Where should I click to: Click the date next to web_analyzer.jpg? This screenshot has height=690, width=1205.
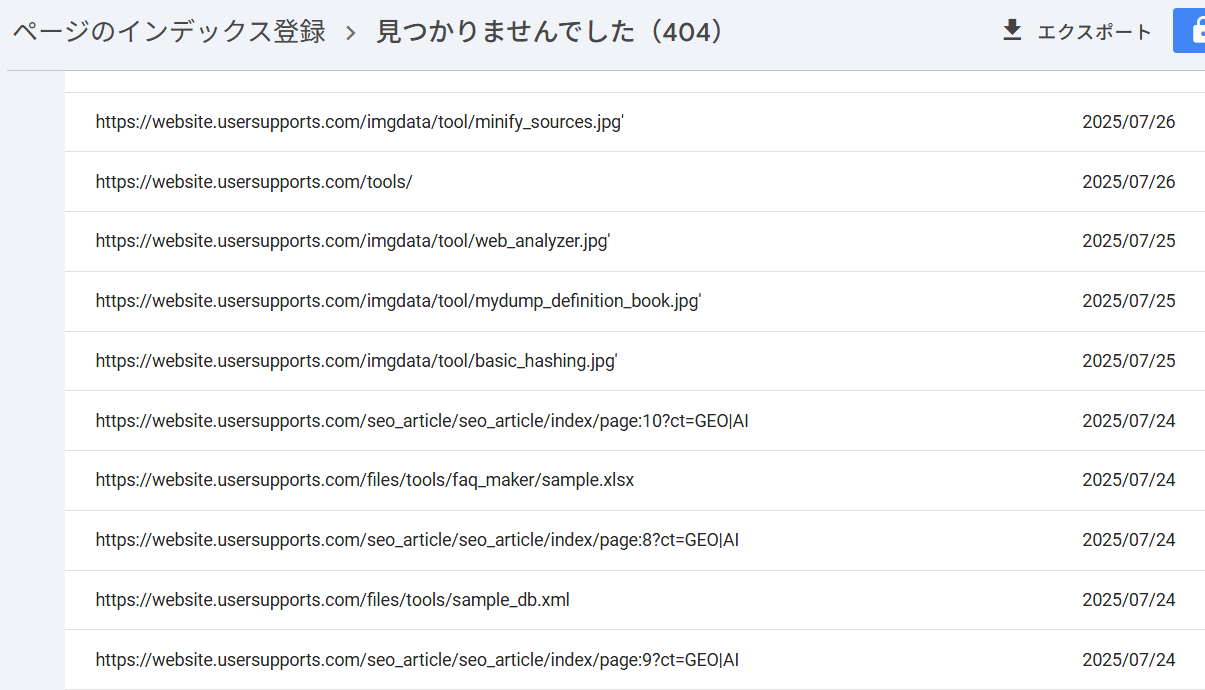coord(1128,241)
